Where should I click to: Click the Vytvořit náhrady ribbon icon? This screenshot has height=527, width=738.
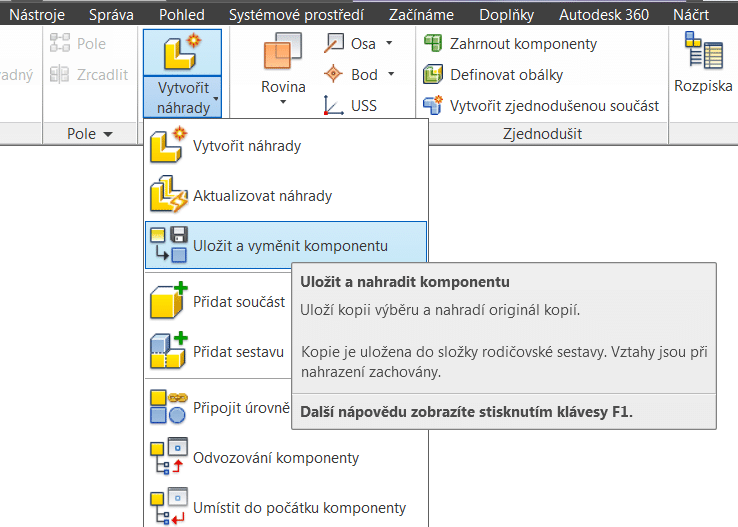coord(182,52)
